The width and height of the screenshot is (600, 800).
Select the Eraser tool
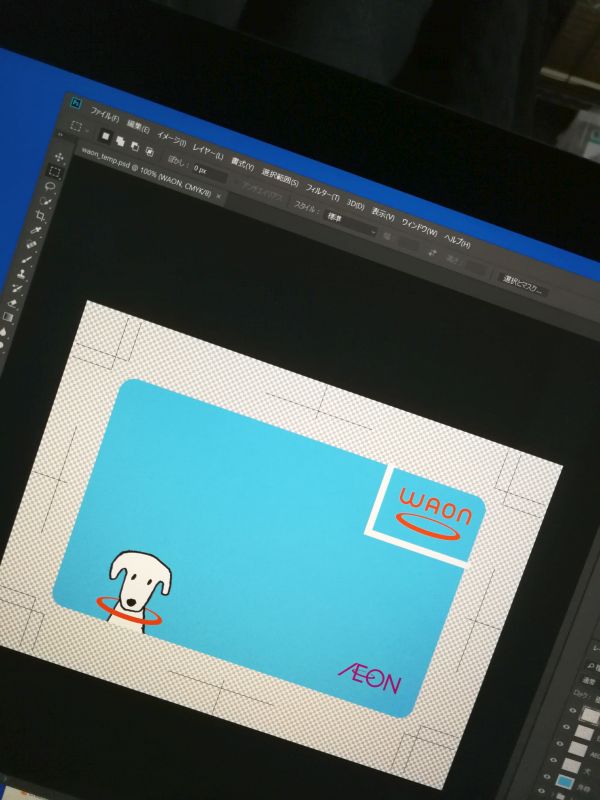(13, 303)
